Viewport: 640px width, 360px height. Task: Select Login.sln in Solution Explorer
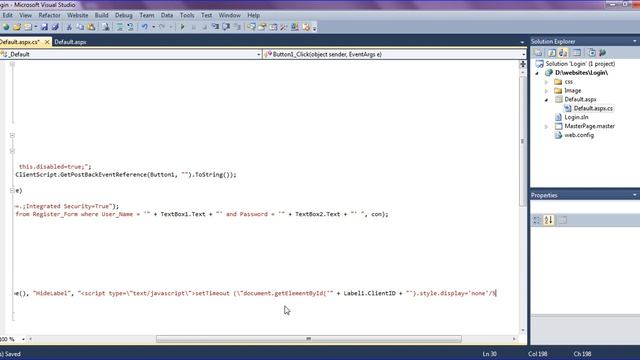(x=576, y=118)
